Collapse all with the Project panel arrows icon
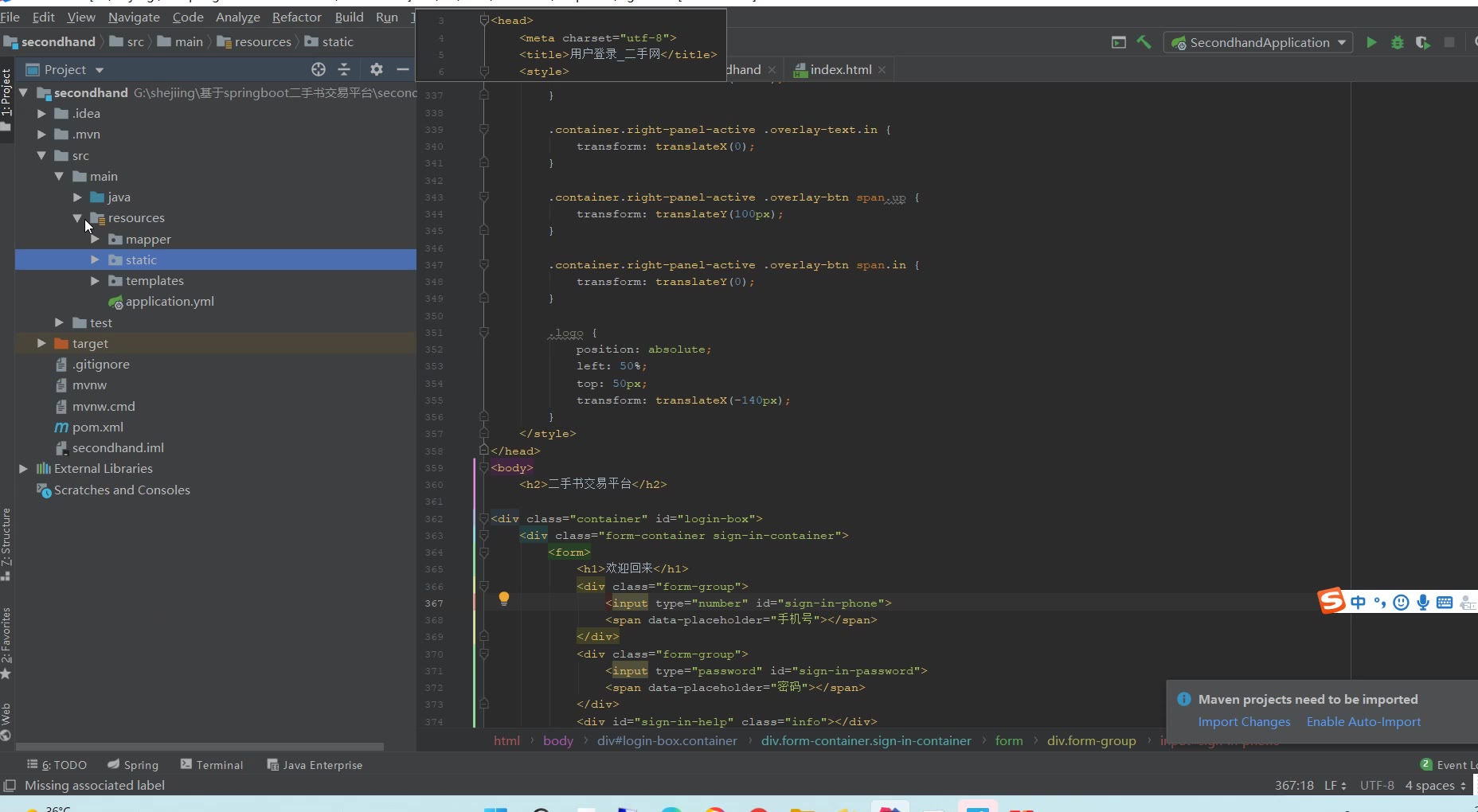The width and height of the screenshot is (1478, 812). coord(344,69)
